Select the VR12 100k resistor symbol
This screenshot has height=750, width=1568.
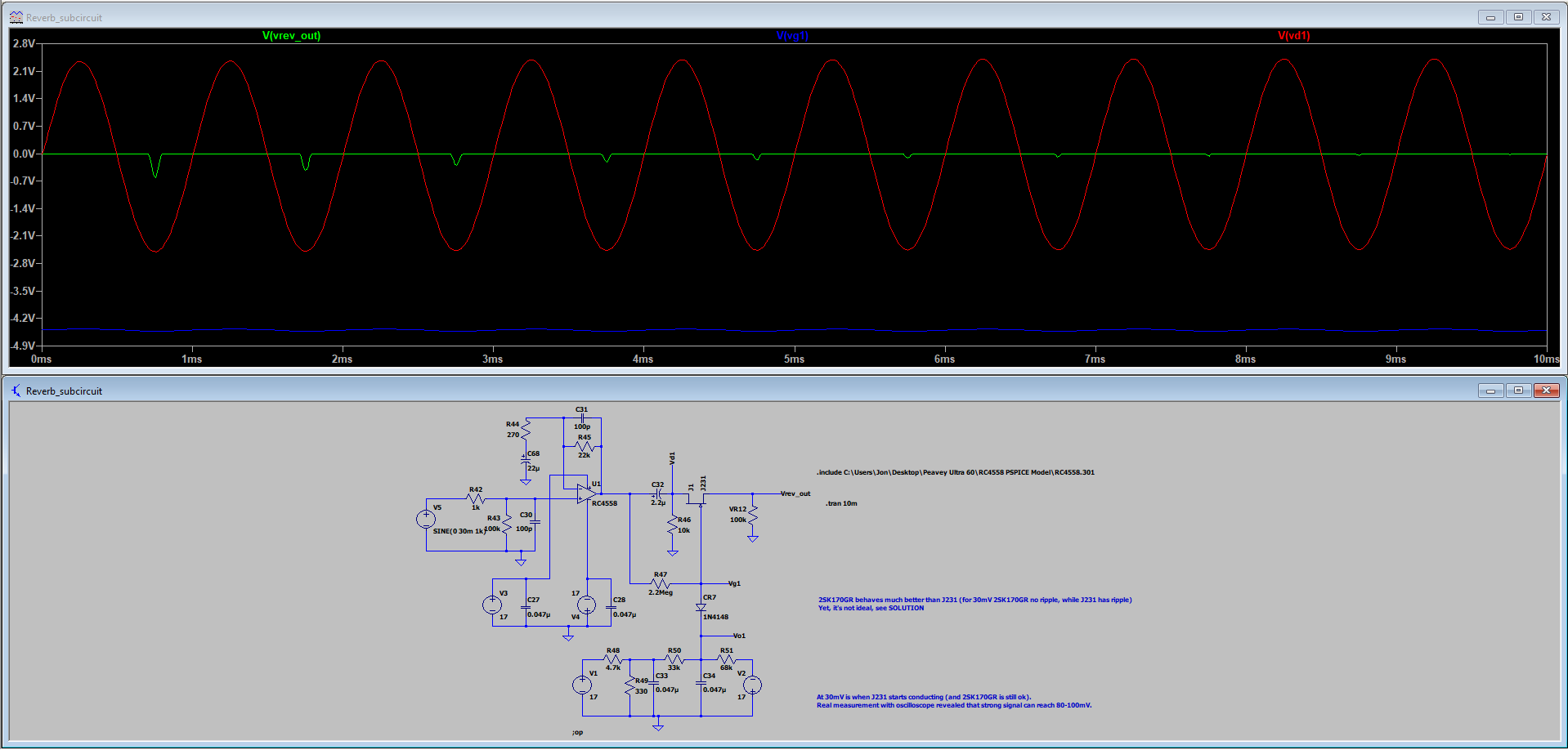(753, 514)
